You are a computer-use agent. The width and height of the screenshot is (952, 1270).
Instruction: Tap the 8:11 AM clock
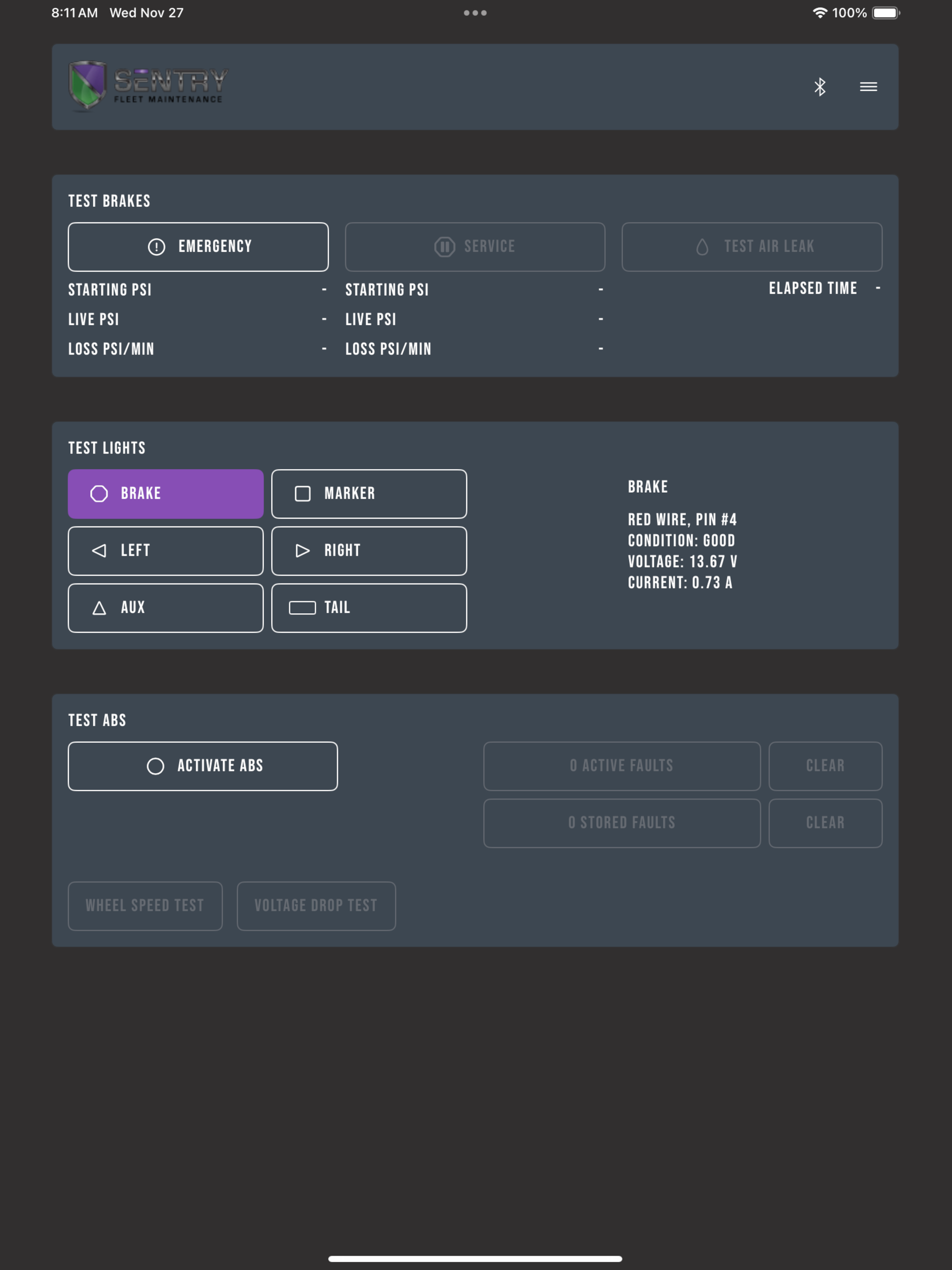coord(75,13)
